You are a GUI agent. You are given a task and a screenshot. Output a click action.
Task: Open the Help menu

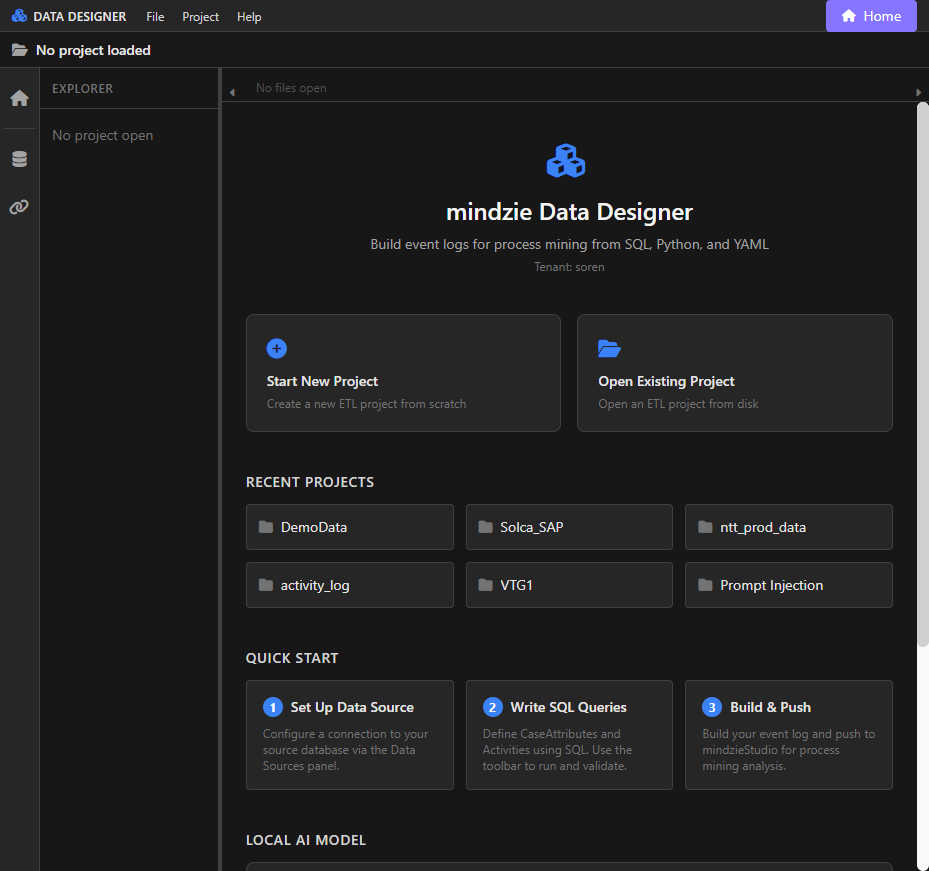(x=249, y=17)
